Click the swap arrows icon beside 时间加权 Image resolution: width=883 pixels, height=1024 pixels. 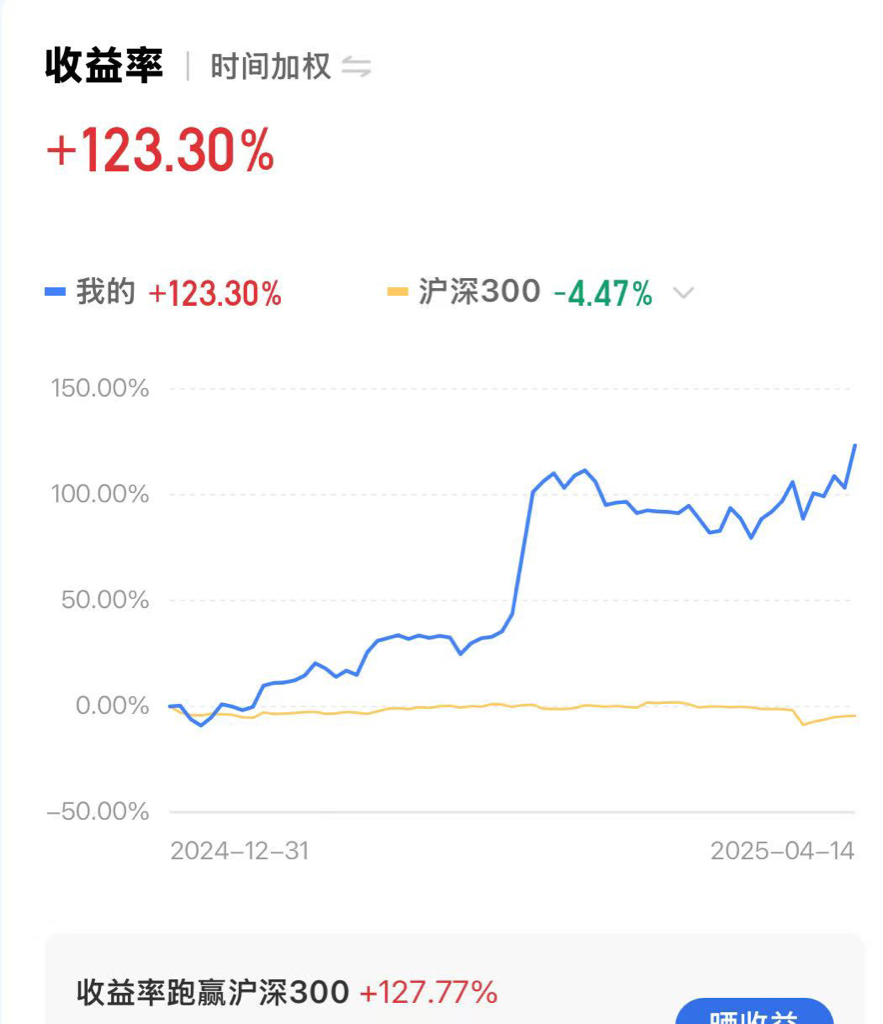click(356, 67)
